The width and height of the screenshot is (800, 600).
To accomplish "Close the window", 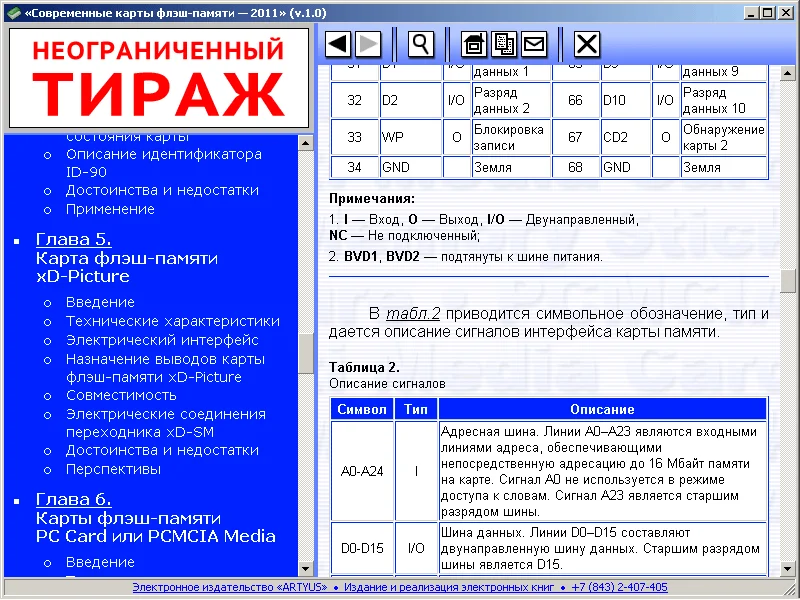I will point(786,13).
